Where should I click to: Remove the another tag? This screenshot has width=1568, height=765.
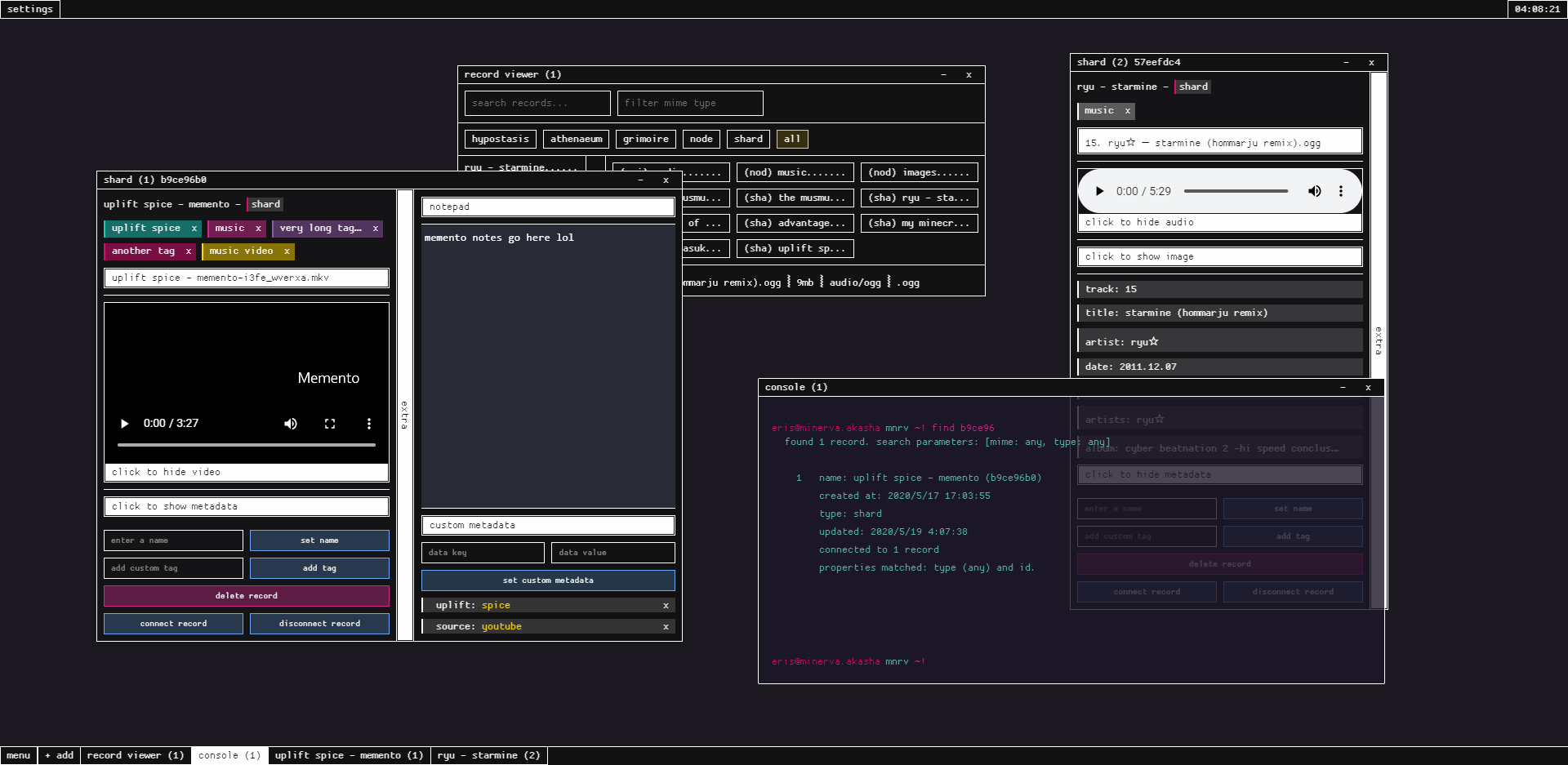coord(188,251)
